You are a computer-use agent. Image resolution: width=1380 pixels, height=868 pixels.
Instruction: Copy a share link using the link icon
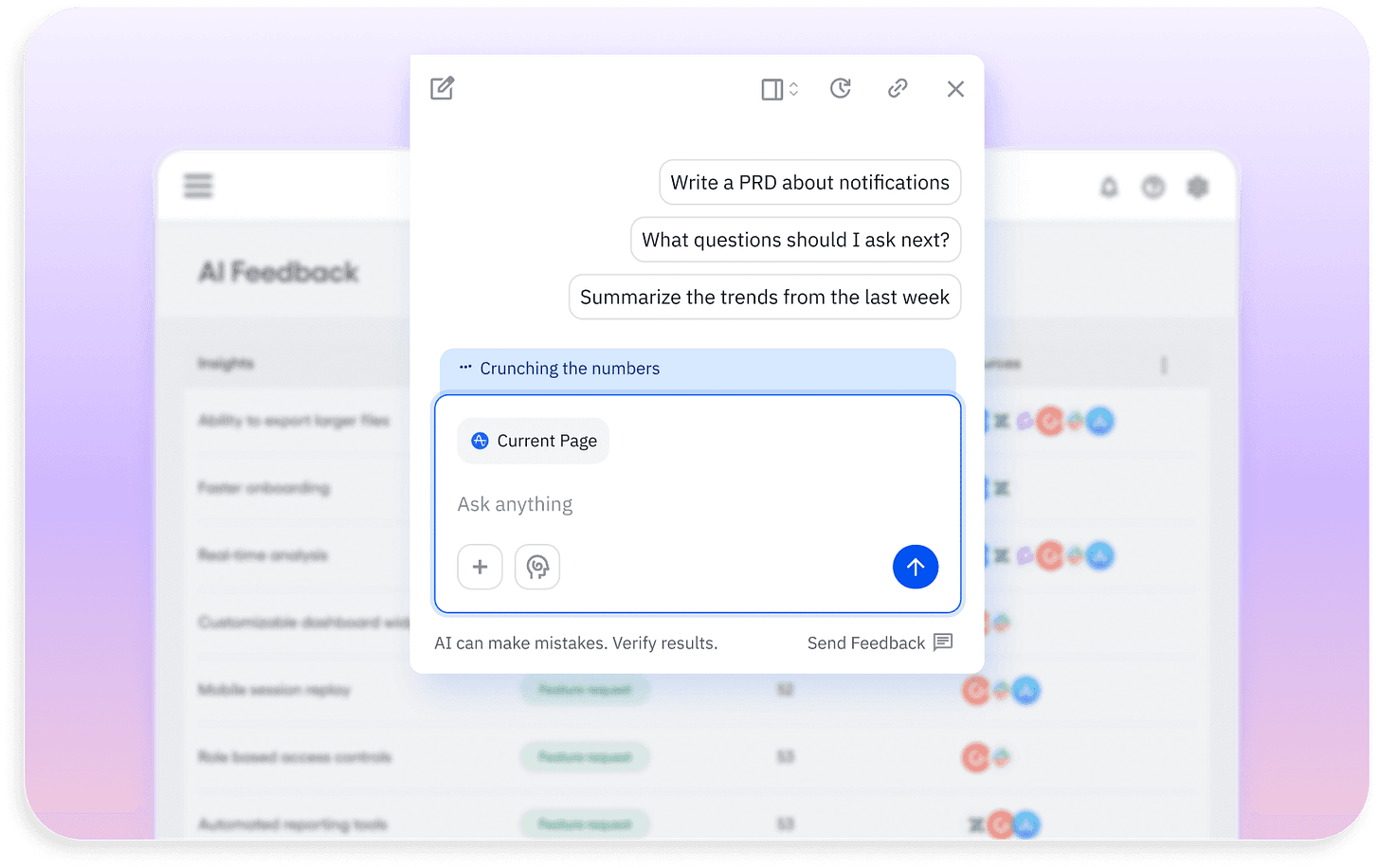coord(898,88)
